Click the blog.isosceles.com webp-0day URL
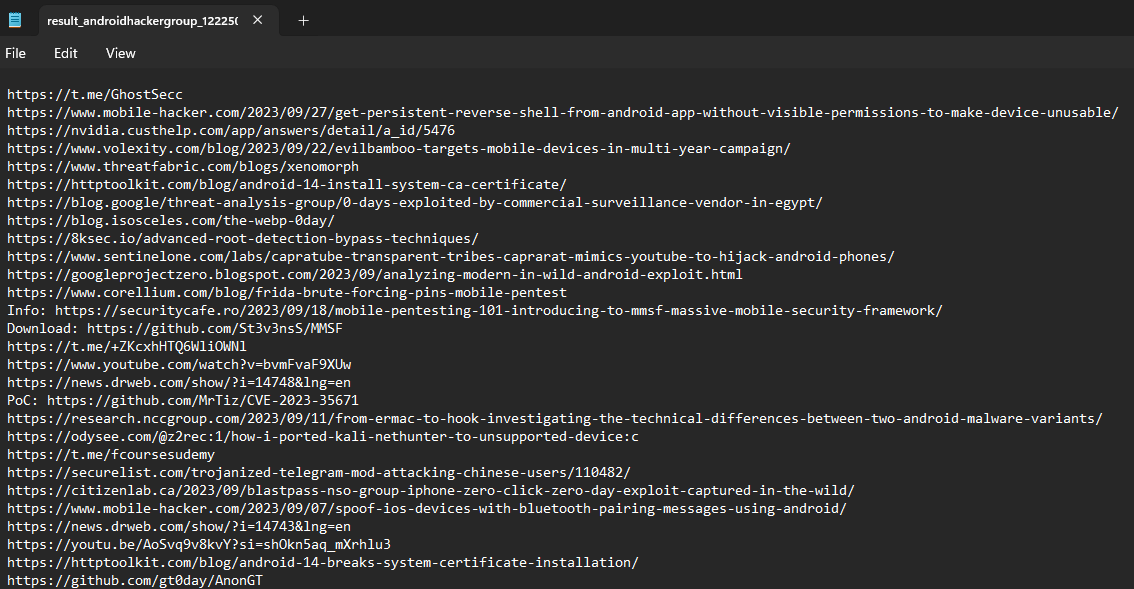 pyautogui.click(x=171, y=221)
